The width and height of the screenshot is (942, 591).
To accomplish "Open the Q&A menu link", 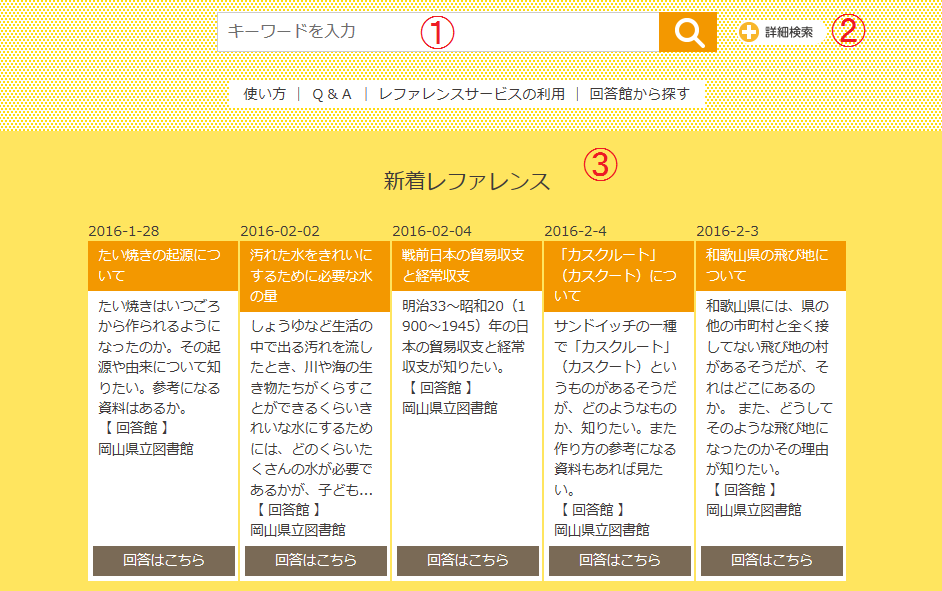I will tap(332, 94).
